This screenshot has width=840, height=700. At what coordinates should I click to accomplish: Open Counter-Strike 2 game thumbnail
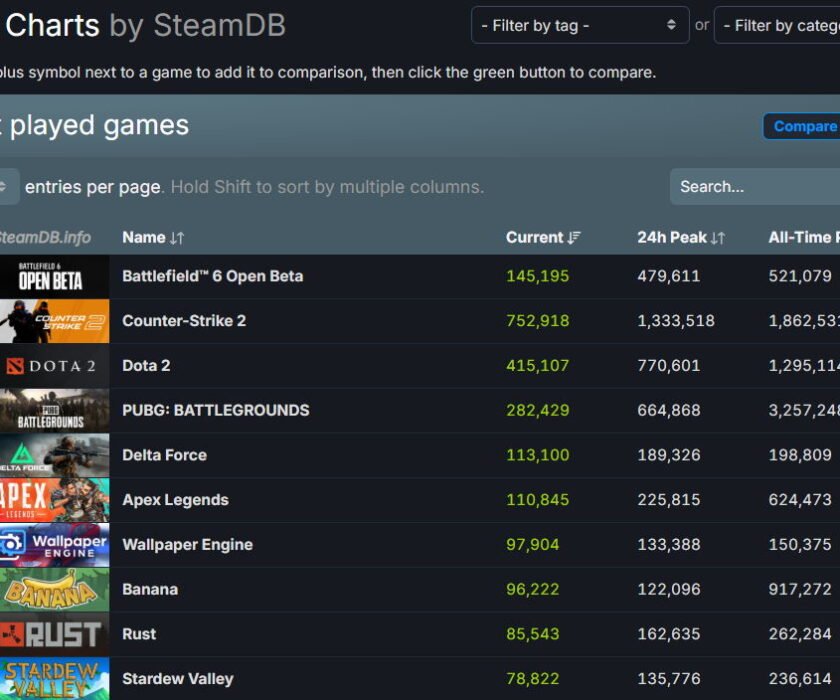55,321
